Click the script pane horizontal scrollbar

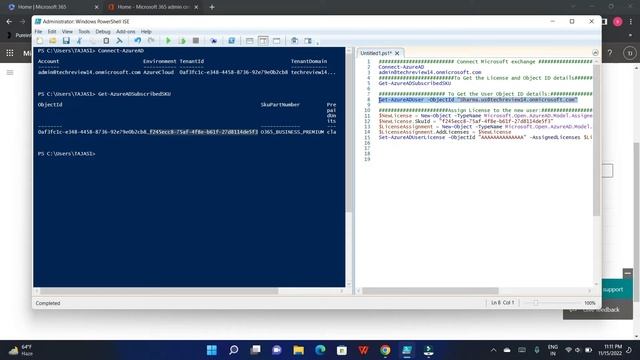(430, 291)
